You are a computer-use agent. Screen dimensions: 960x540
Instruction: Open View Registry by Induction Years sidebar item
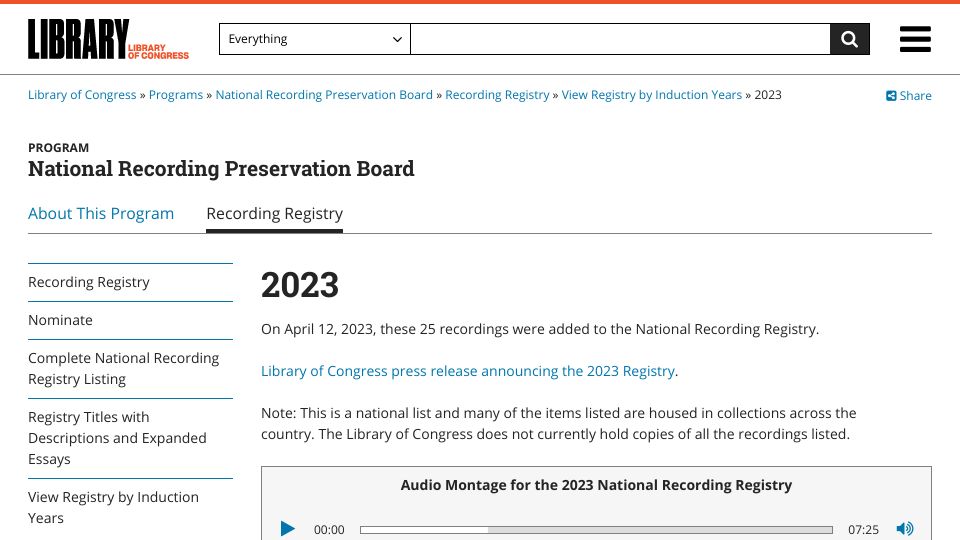tap(130, 508)
